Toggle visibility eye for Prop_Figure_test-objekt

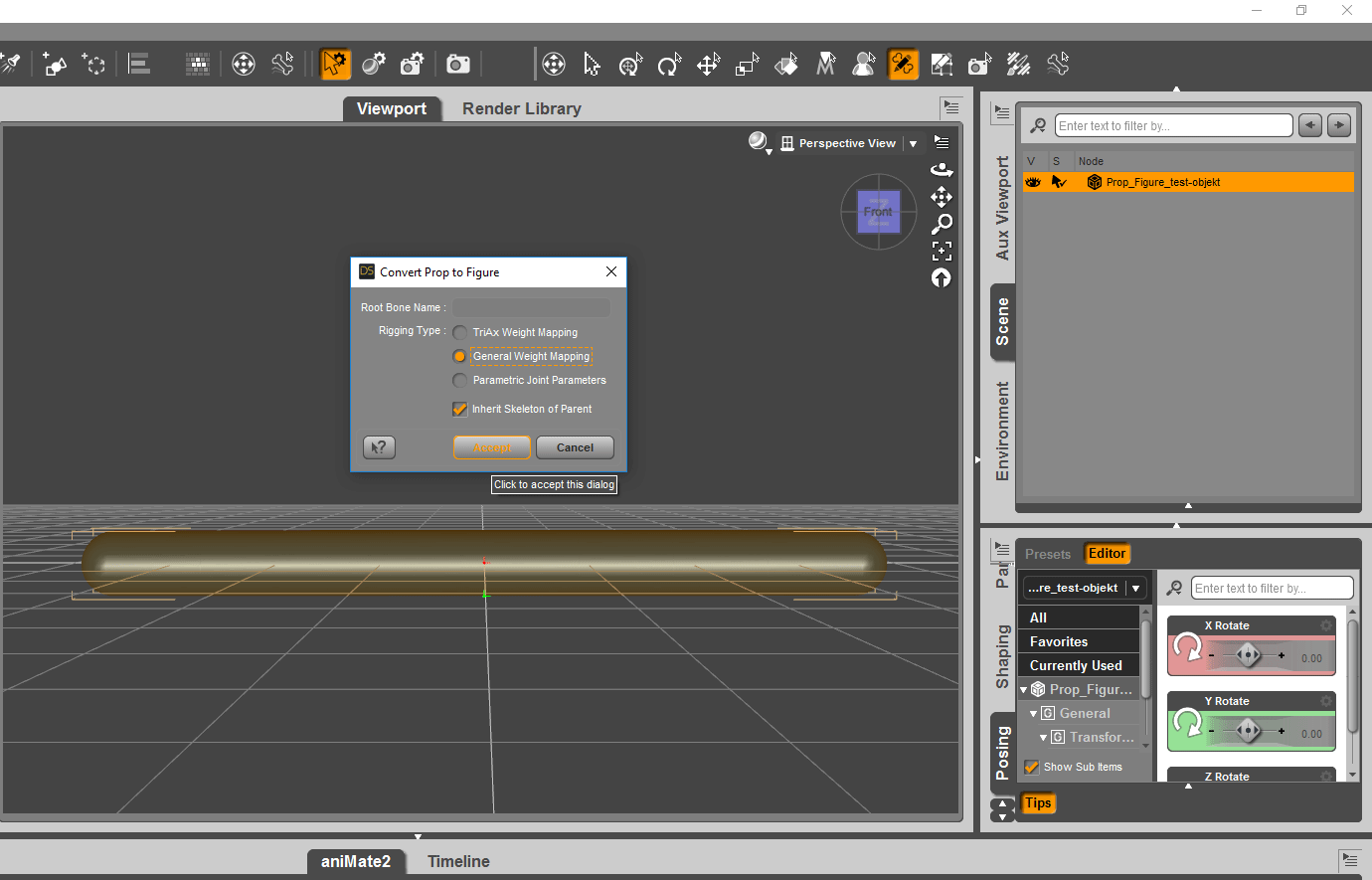tap(1033, 182)
